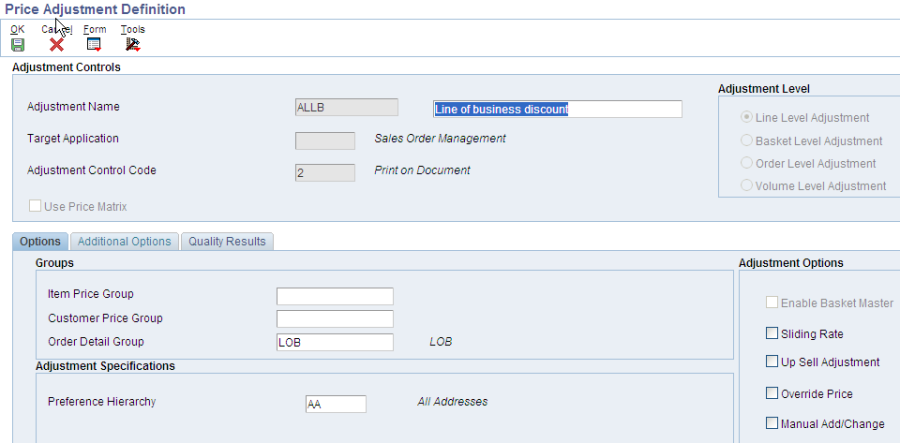Switch to the Quality Results tab
Viewport: 900px width, 443px height.
(227, 242)
